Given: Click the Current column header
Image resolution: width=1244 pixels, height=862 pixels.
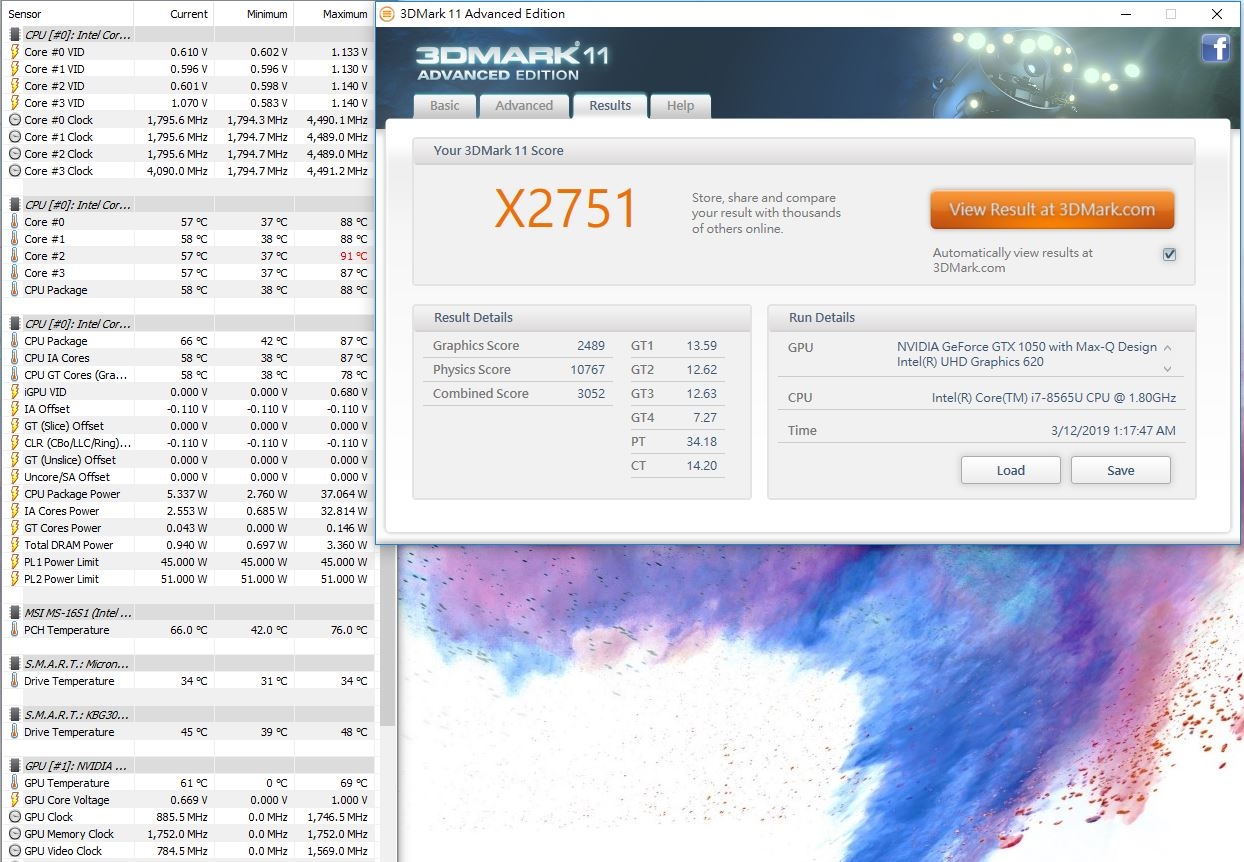Looking at the screenshot, I should [173, 14].
